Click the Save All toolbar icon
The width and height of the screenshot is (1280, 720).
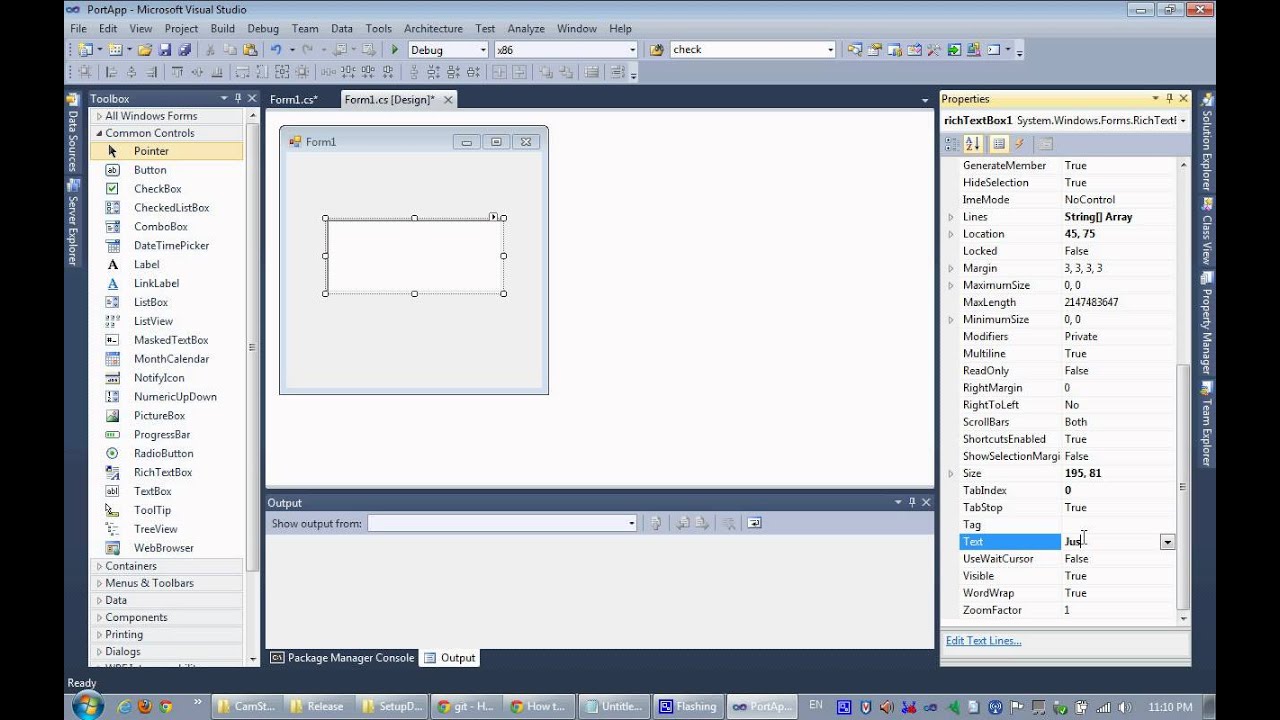184,49
